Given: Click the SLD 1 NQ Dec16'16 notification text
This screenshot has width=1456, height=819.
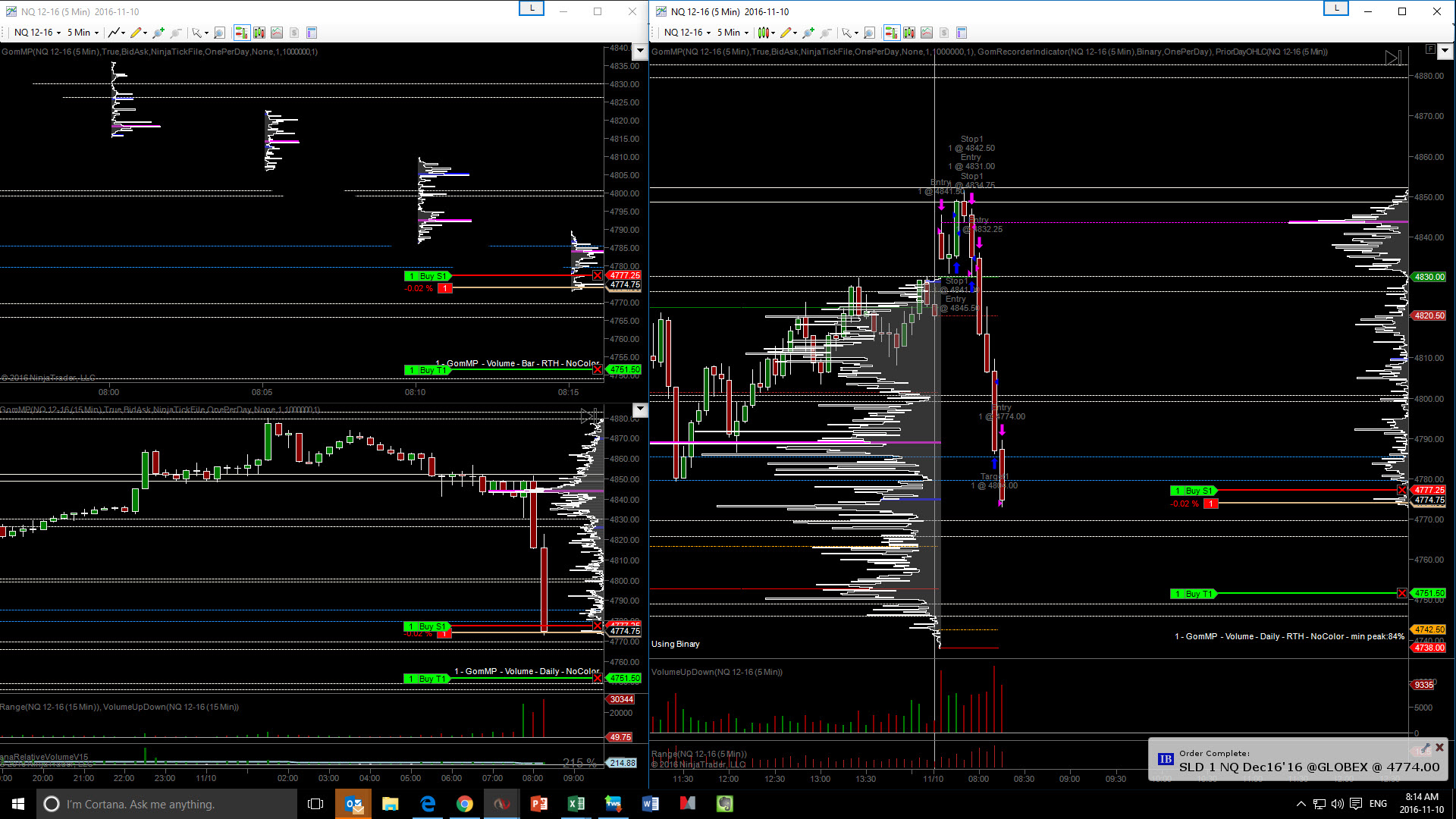Looking at the screenshot, I should point(1310,767).
